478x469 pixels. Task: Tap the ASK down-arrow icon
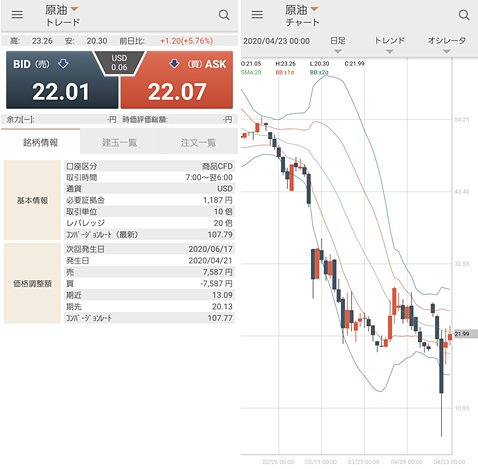click(x=174, y=63)
